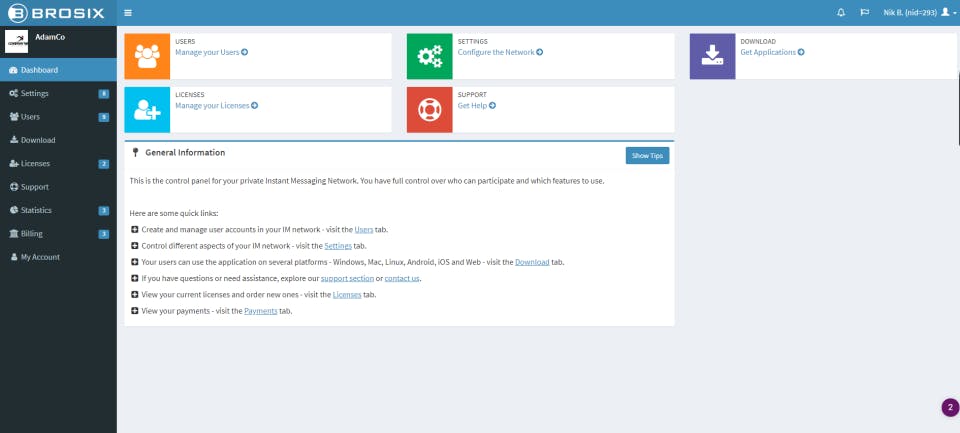Click the Download link in quick links
The image size is (960, 433).
[532, 262]
